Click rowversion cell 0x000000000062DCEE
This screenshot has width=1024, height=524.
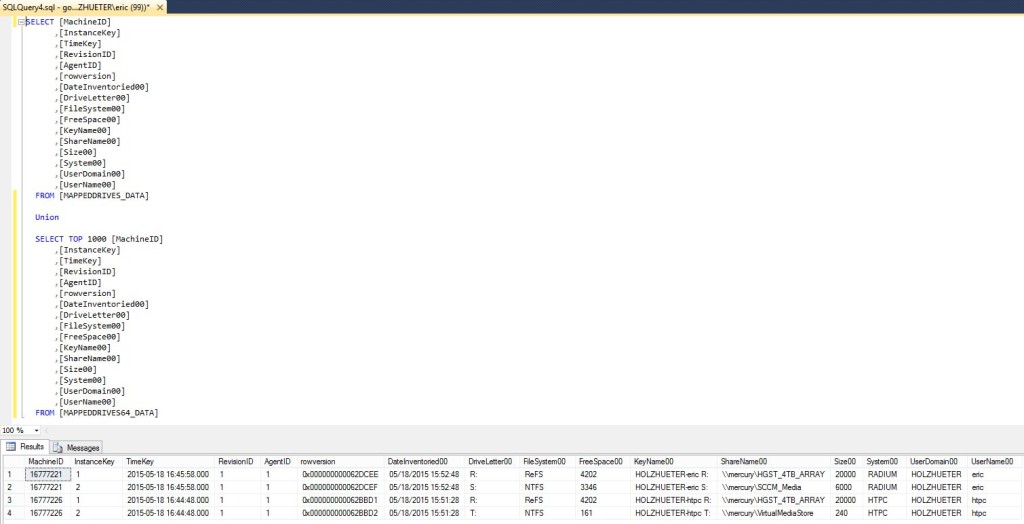point(340,474)
